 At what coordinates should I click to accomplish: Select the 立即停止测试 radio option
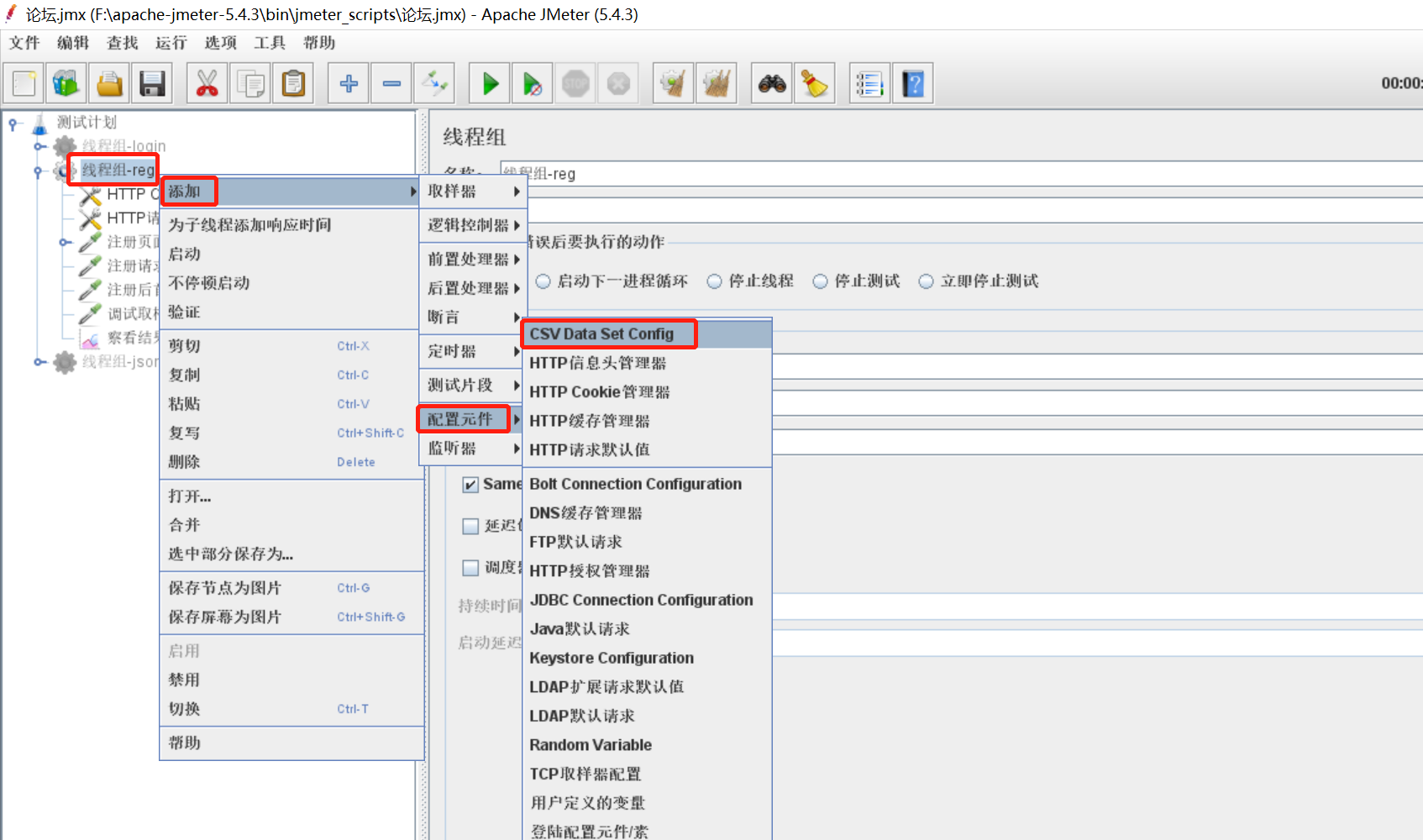click(926, 281)
